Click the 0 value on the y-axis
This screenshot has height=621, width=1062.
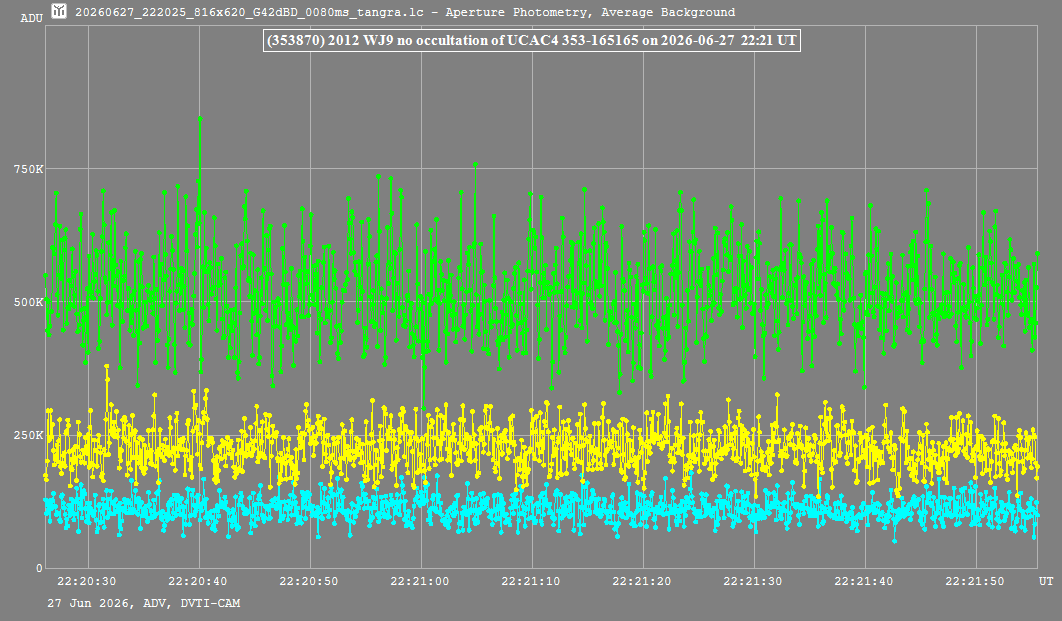click(39, 568)
